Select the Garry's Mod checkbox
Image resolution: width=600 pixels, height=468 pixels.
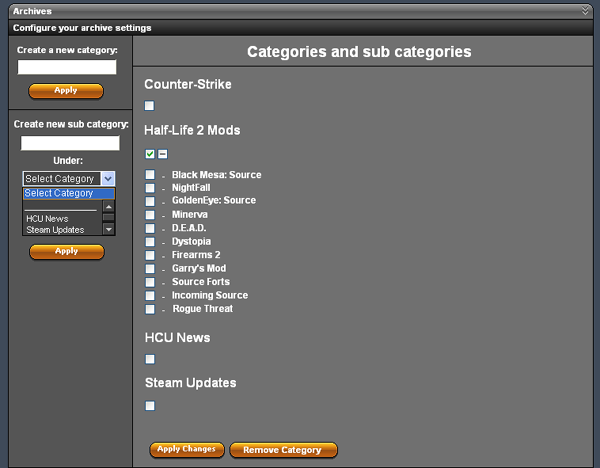pyautogui.click(x=150, y=268)
